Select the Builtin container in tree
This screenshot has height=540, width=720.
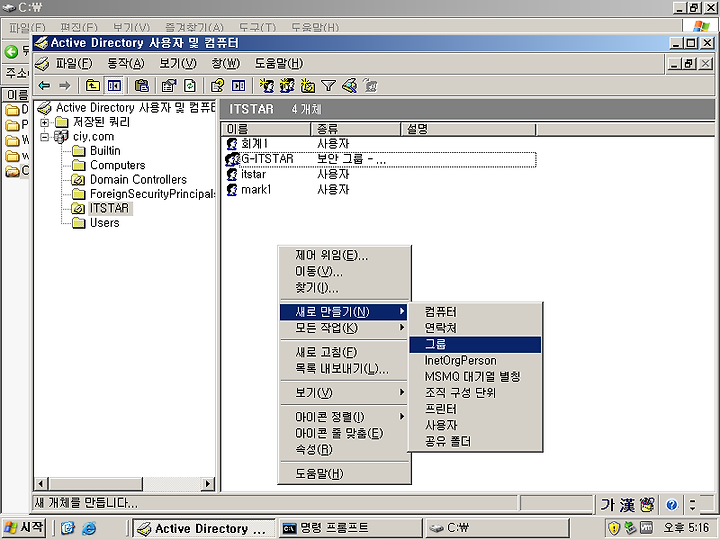click(105, 151)
